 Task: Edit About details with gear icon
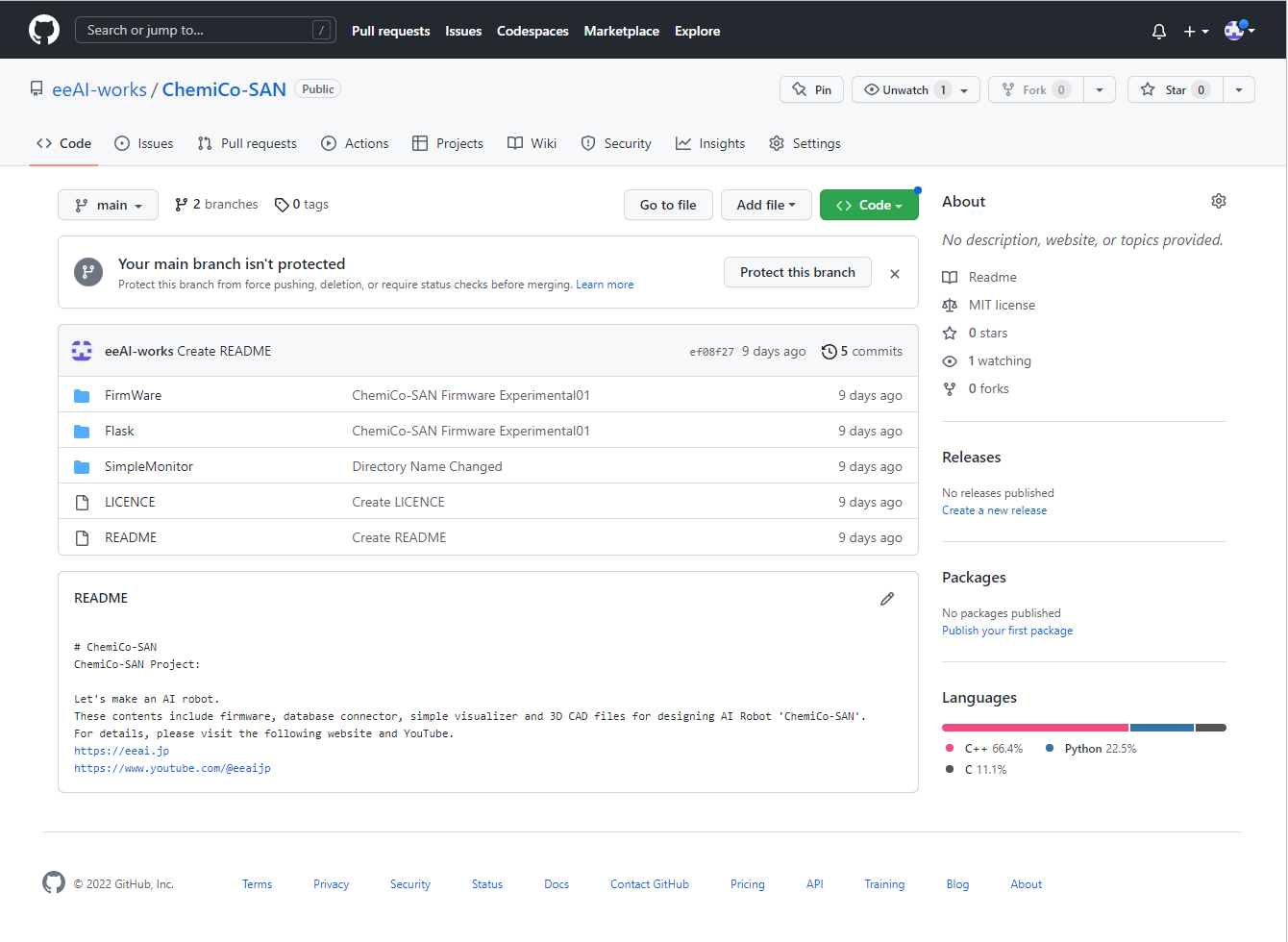(1219, 201)
